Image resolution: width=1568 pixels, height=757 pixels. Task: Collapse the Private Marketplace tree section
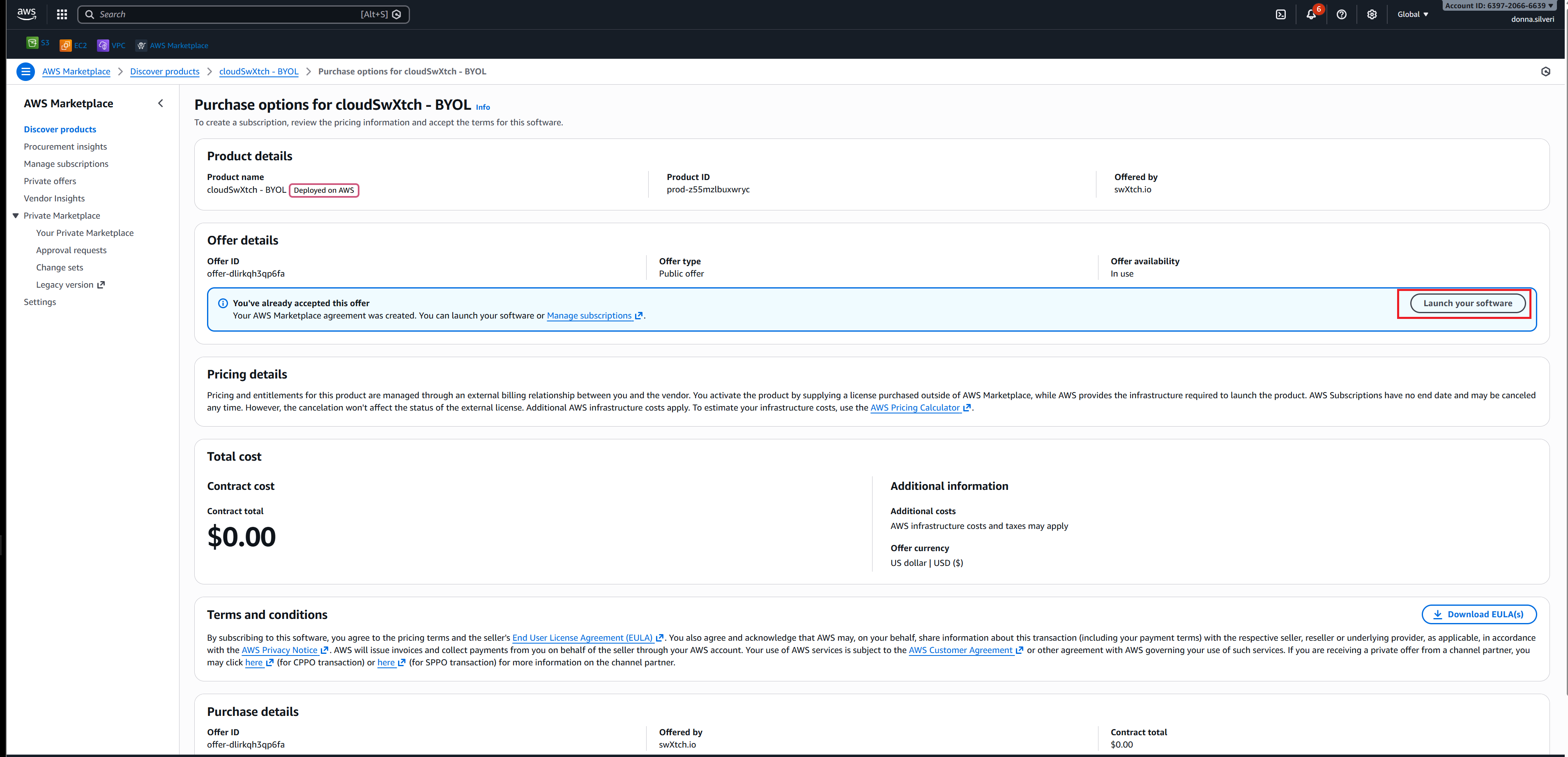(x=16, y=216)
